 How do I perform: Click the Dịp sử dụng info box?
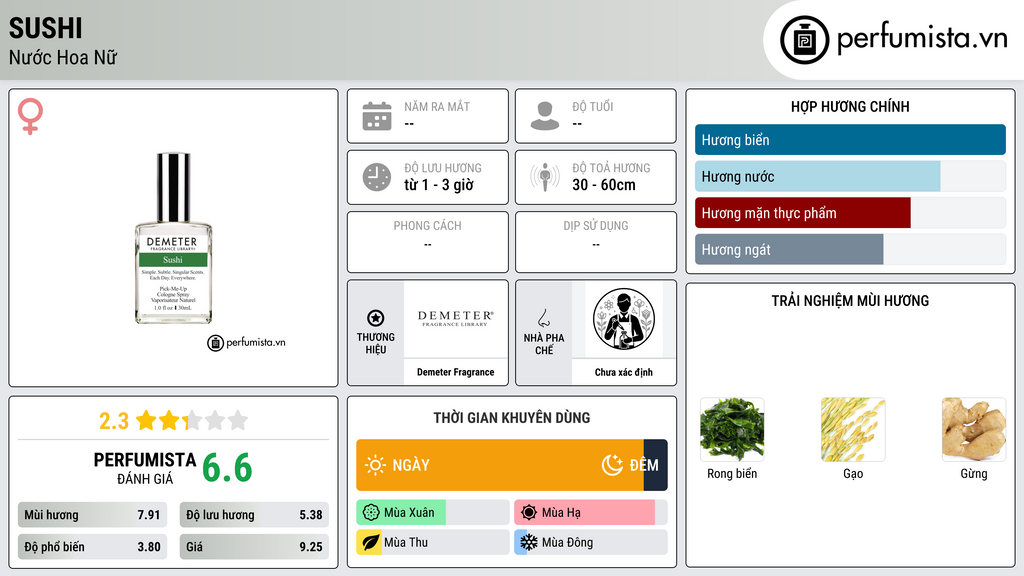pos(596,242)
